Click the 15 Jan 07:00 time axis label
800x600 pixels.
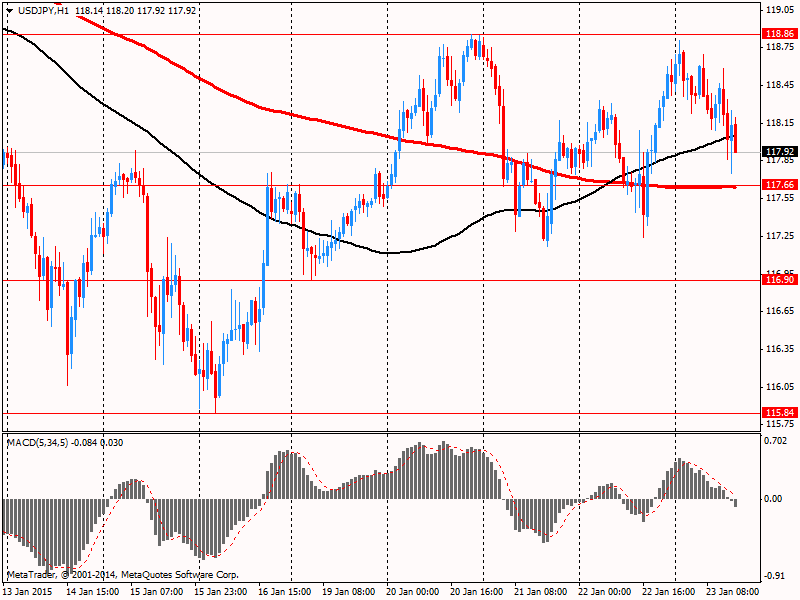tap(157, 592)
